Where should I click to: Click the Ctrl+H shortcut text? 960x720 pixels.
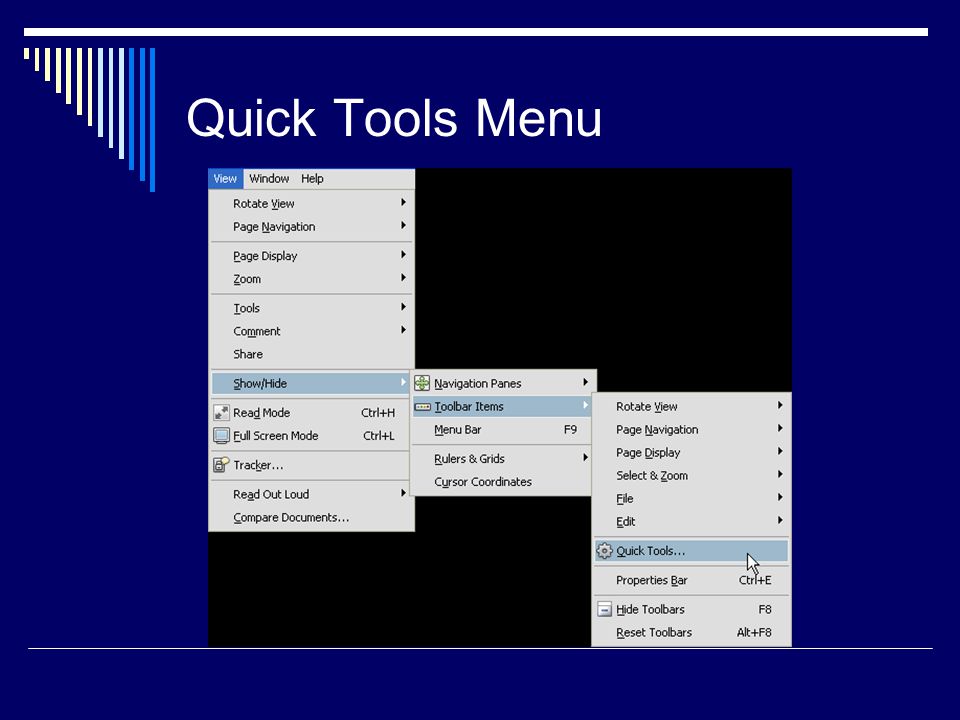tap(378, 413)
